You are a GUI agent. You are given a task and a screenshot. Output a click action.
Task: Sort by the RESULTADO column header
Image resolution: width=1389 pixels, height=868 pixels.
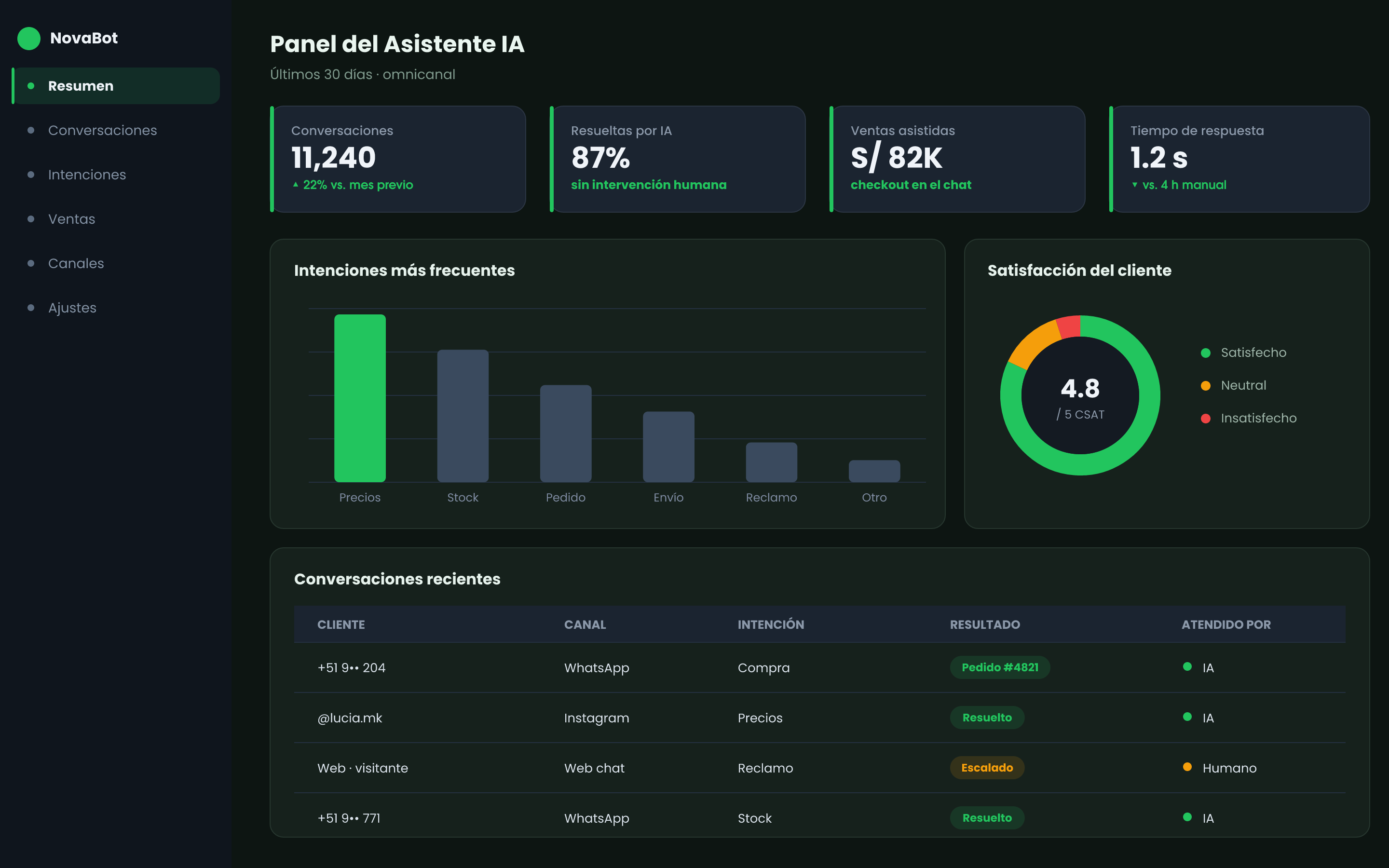pos(985,624)
